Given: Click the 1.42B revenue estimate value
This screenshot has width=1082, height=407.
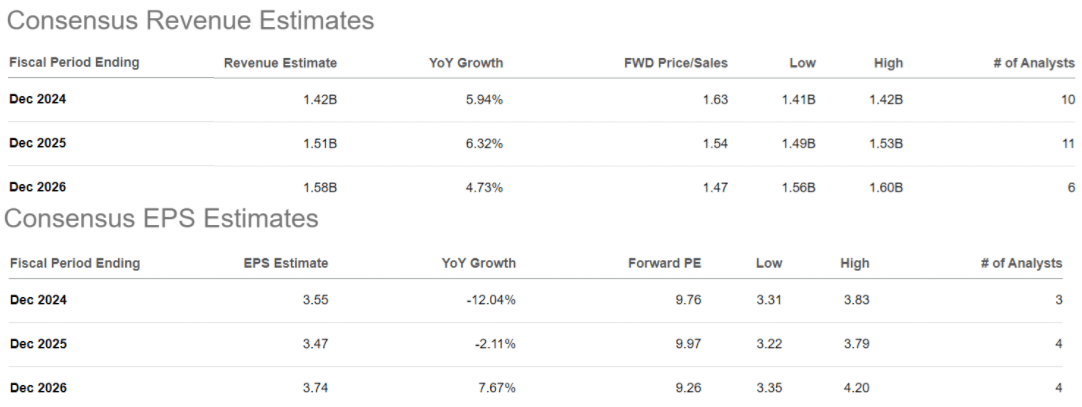Looking at the screenshot, I should (x=320, y=99).
